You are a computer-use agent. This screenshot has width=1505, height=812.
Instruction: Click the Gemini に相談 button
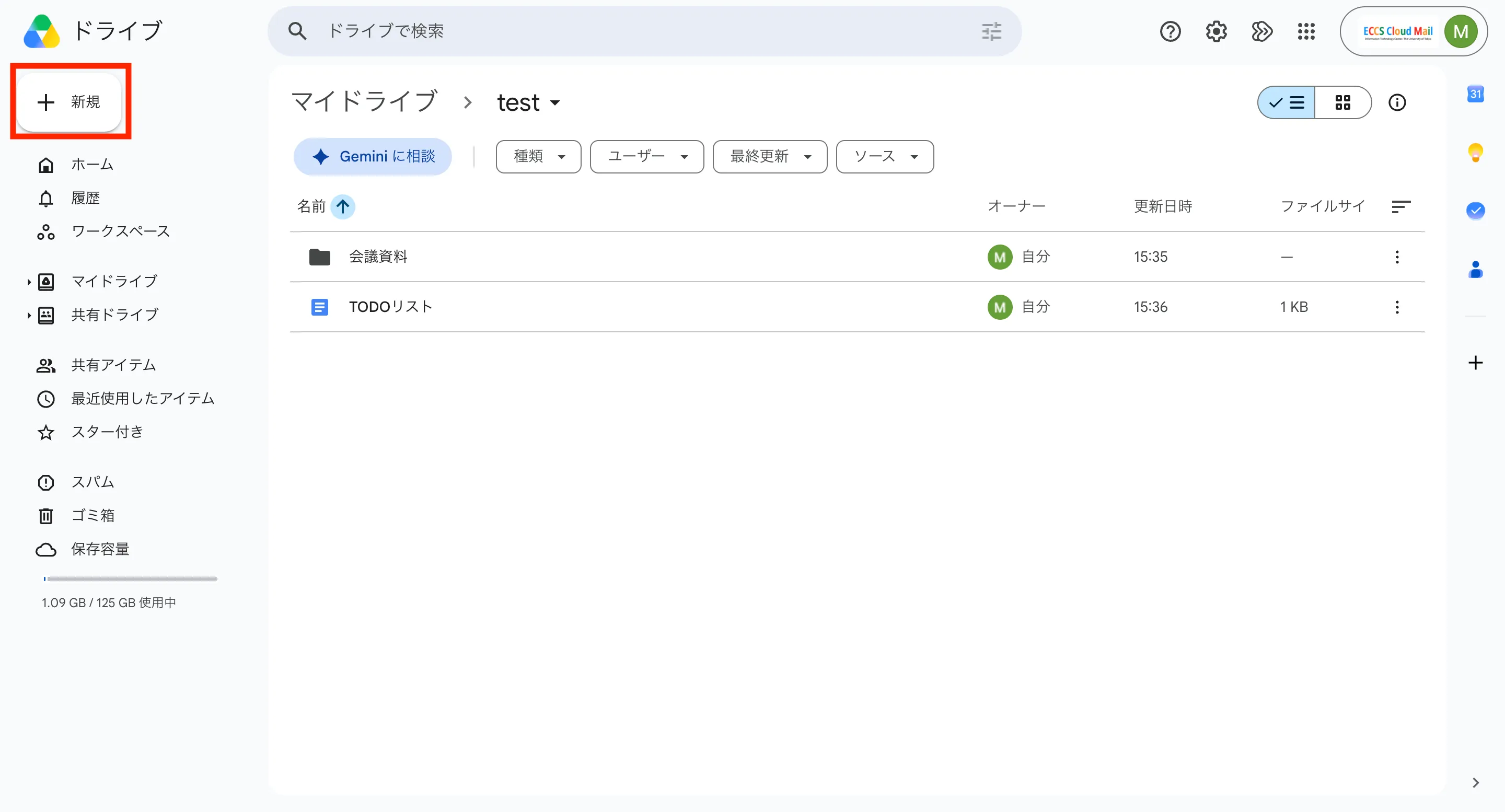(x=373, y=157)
